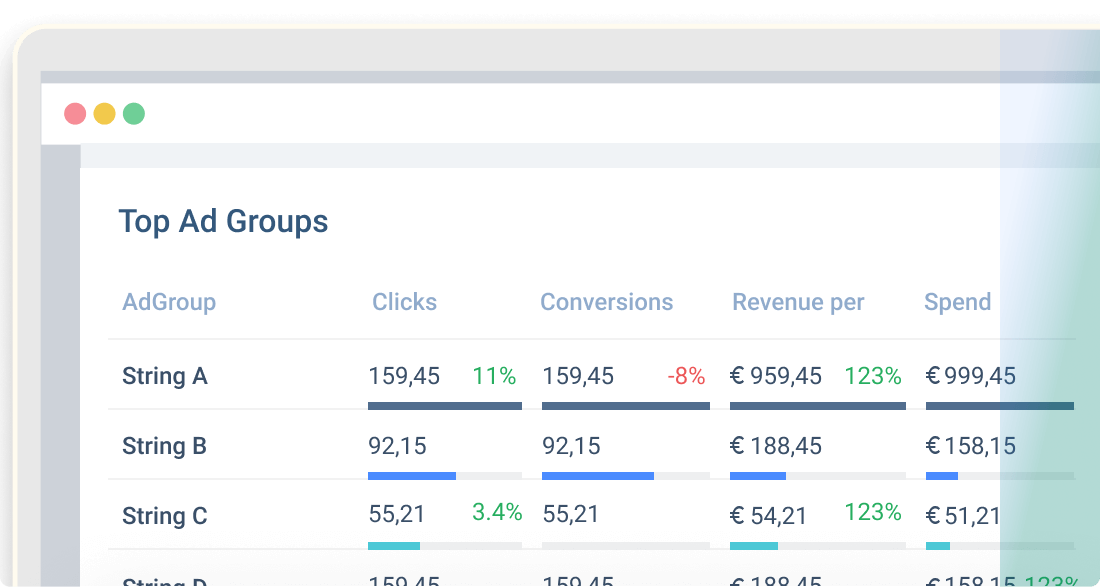This screenshot has height=587, width=1100.
Task: Click the Spend column header
Action: click(x=957, y=302)
